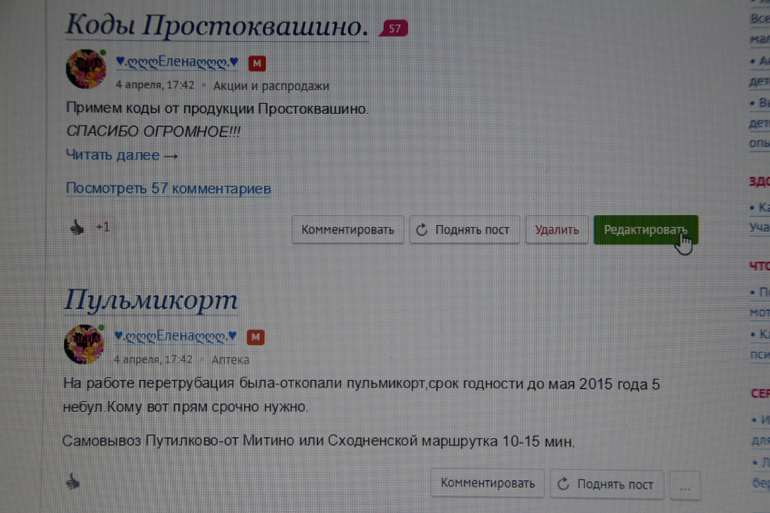Click the red M badge in first post
Viewport: 770px width, 513px height.
pos(257,64)
